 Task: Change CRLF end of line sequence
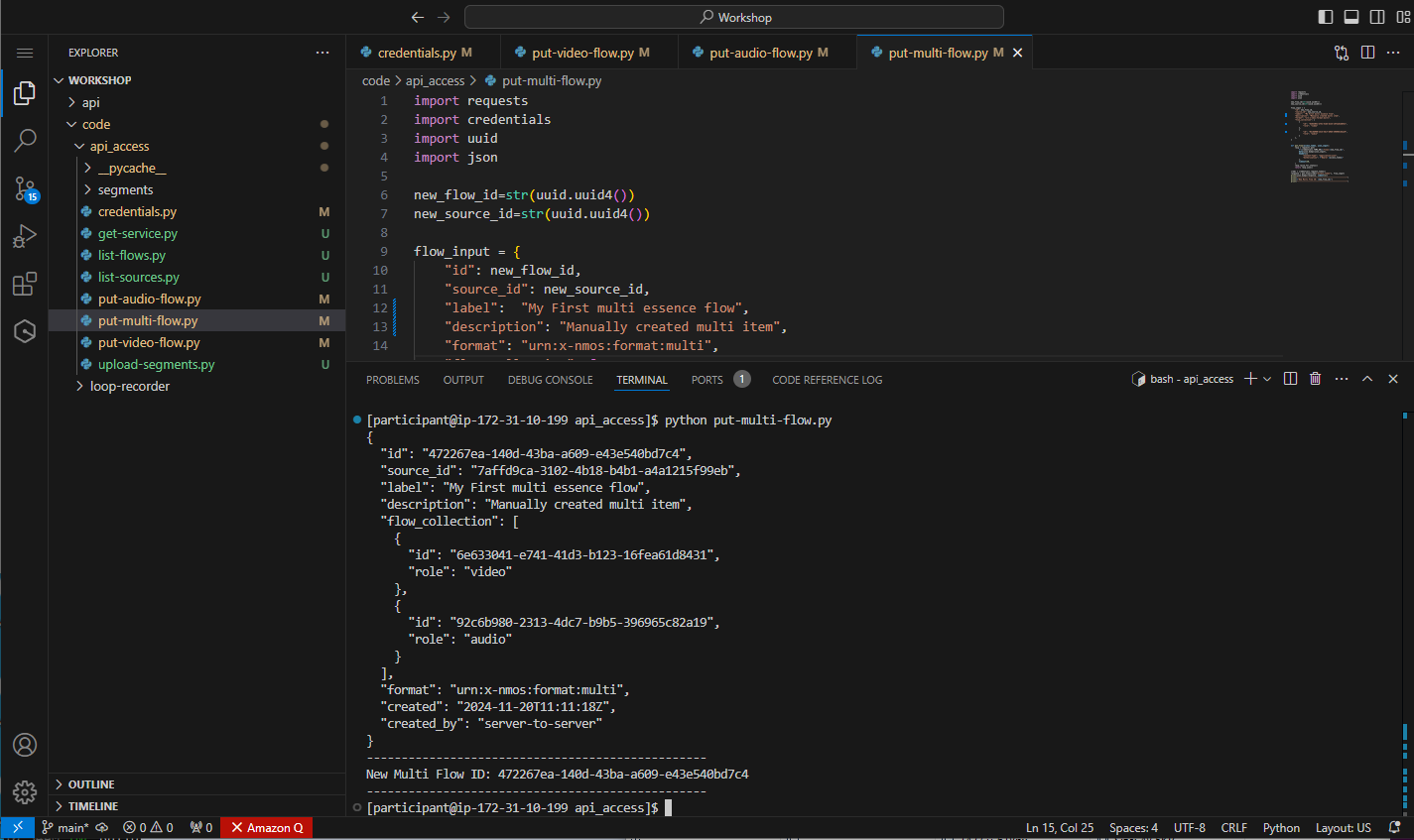[x=1234, y=827]
